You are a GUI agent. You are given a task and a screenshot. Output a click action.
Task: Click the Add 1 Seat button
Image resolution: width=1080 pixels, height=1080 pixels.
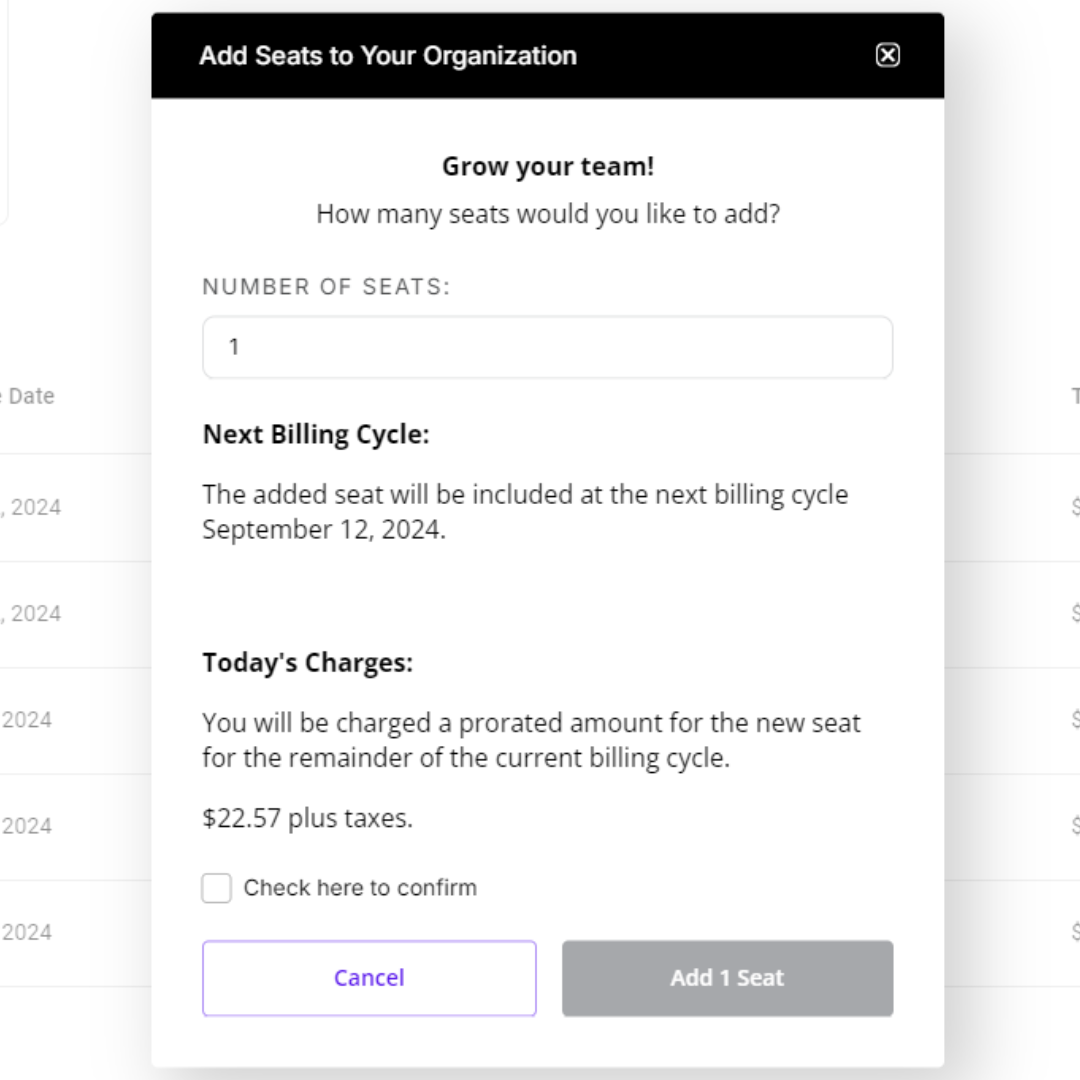tap(727, 978)
